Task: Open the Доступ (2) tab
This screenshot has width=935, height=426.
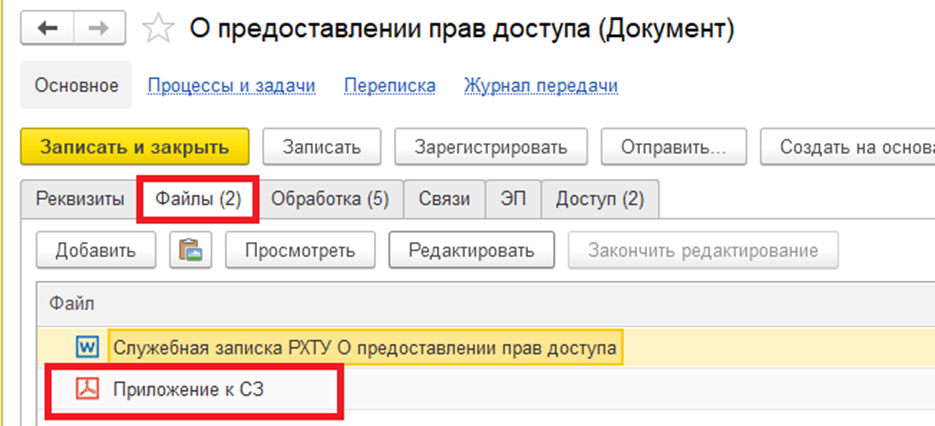Action: [x=599, y=199]
